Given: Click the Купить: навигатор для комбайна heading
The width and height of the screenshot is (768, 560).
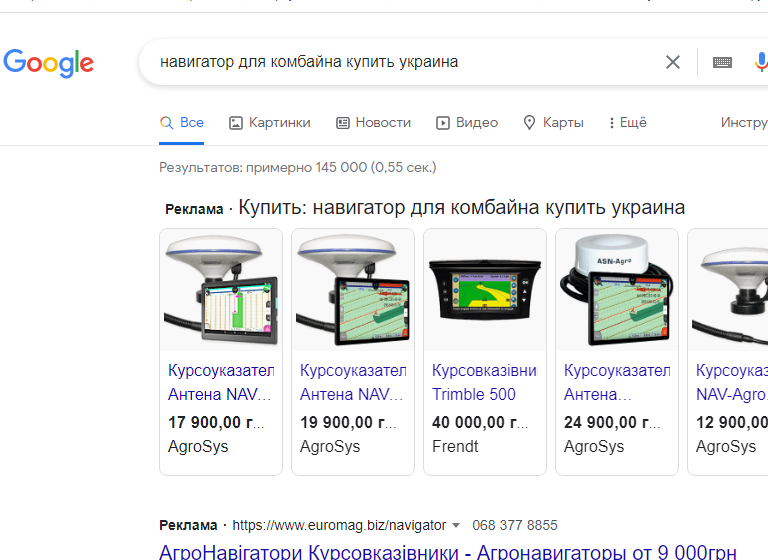Looking at the screenshot, I should tap(461, 208).
